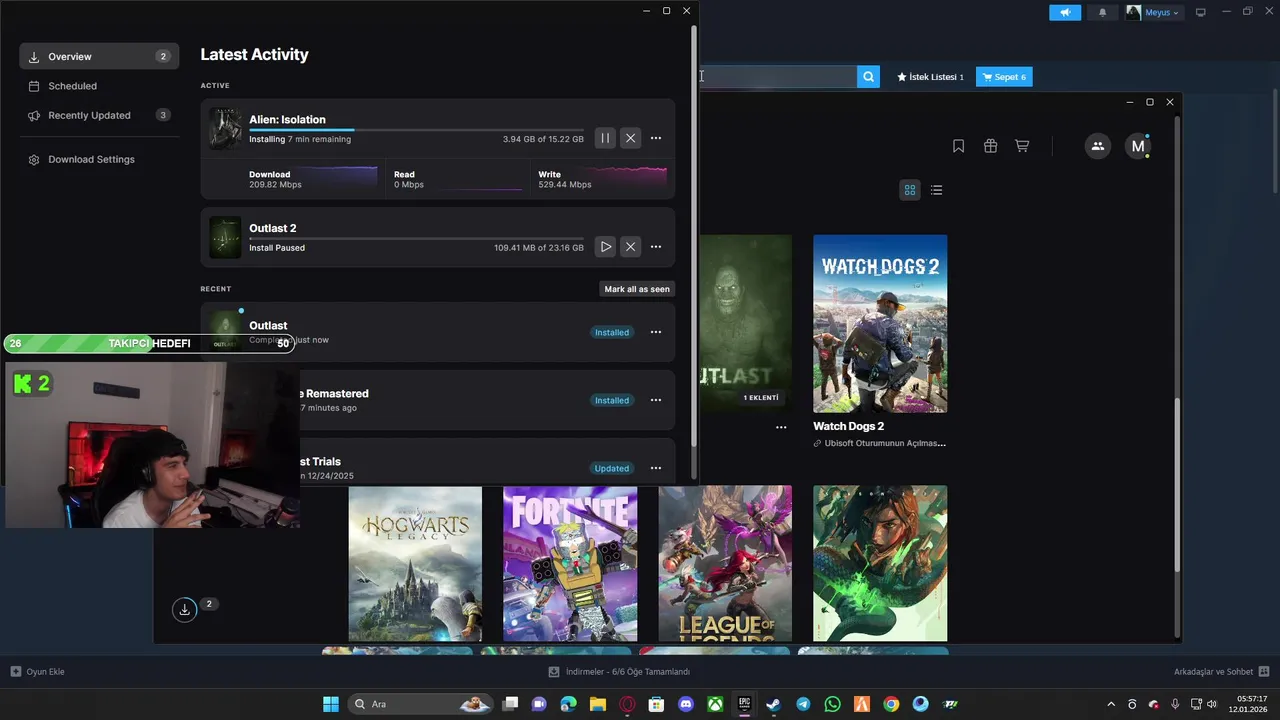1280x720 pixels.
Task: Open İndirmeler status in Steam footer
Action: pyautogui.click(x=620, y=672)
